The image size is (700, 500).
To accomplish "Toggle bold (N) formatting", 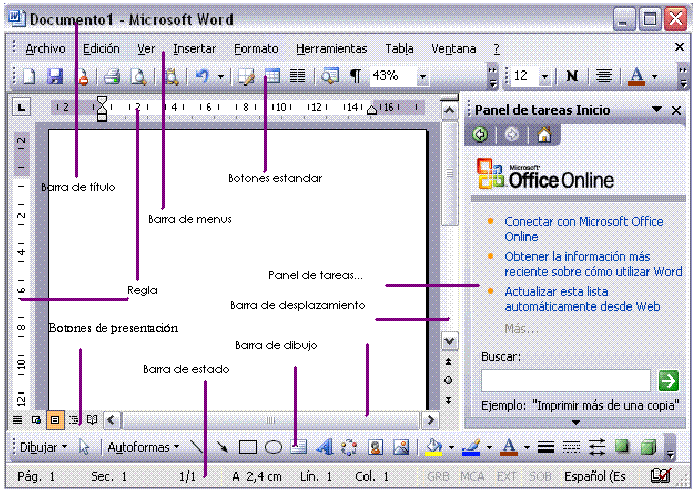I will click(572, 76).
